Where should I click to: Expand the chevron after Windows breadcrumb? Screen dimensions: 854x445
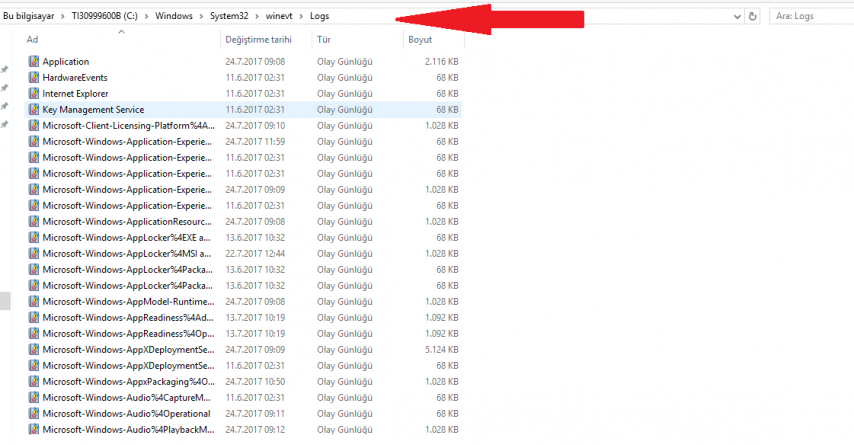pos(202,16)
